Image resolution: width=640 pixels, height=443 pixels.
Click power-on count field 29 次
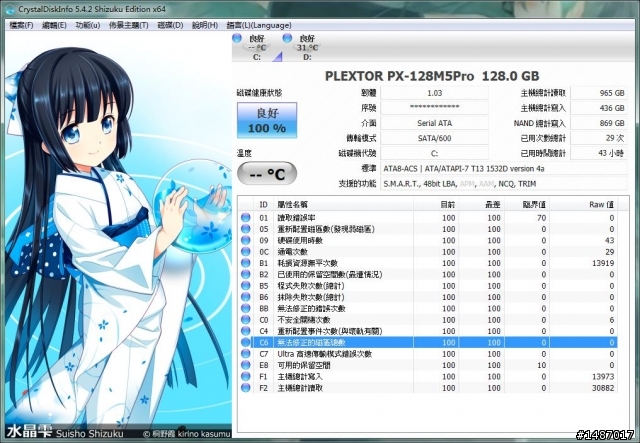599,138
